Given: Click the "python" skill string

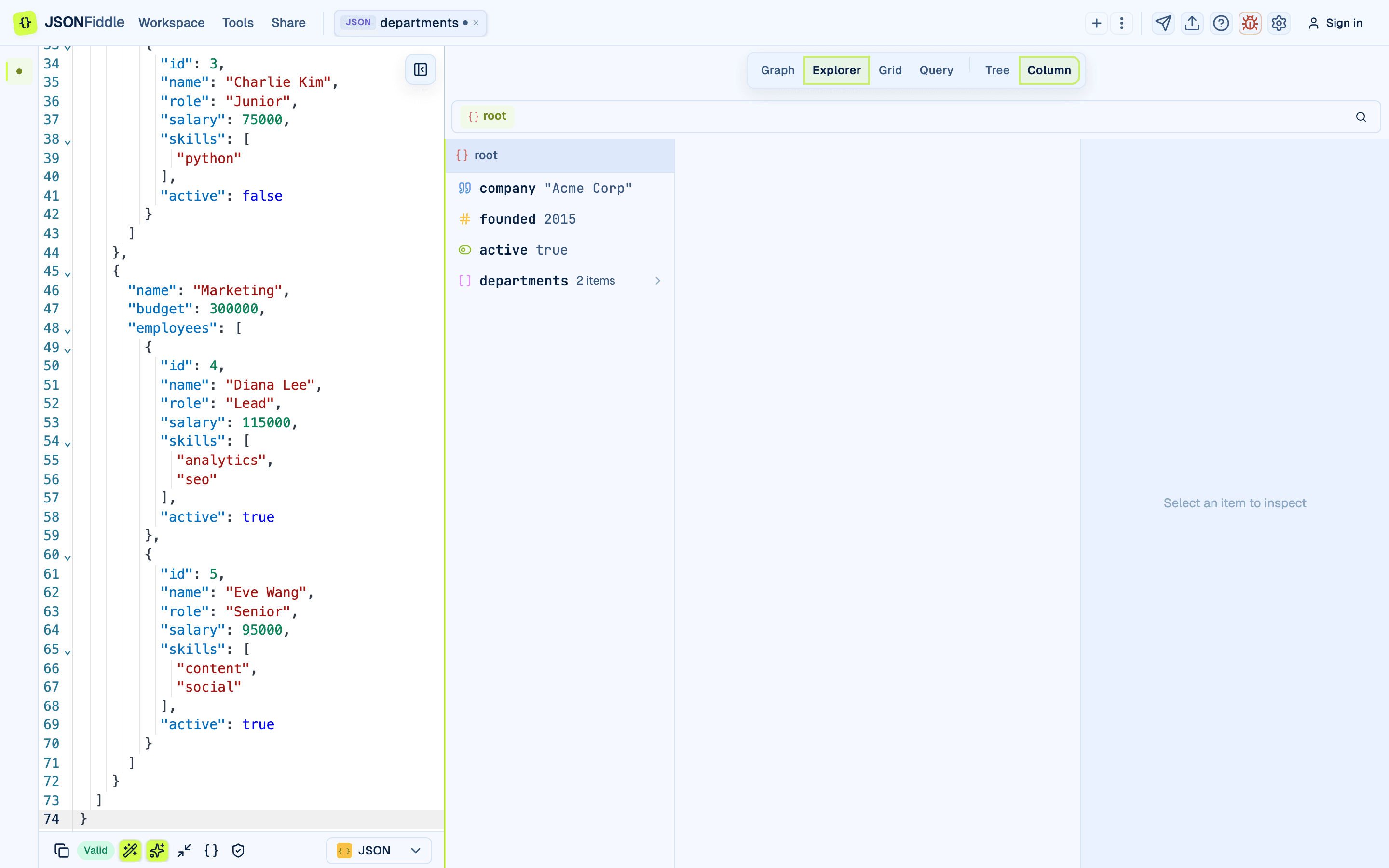Looking at the screenshot, I should (x=209, y=158).
